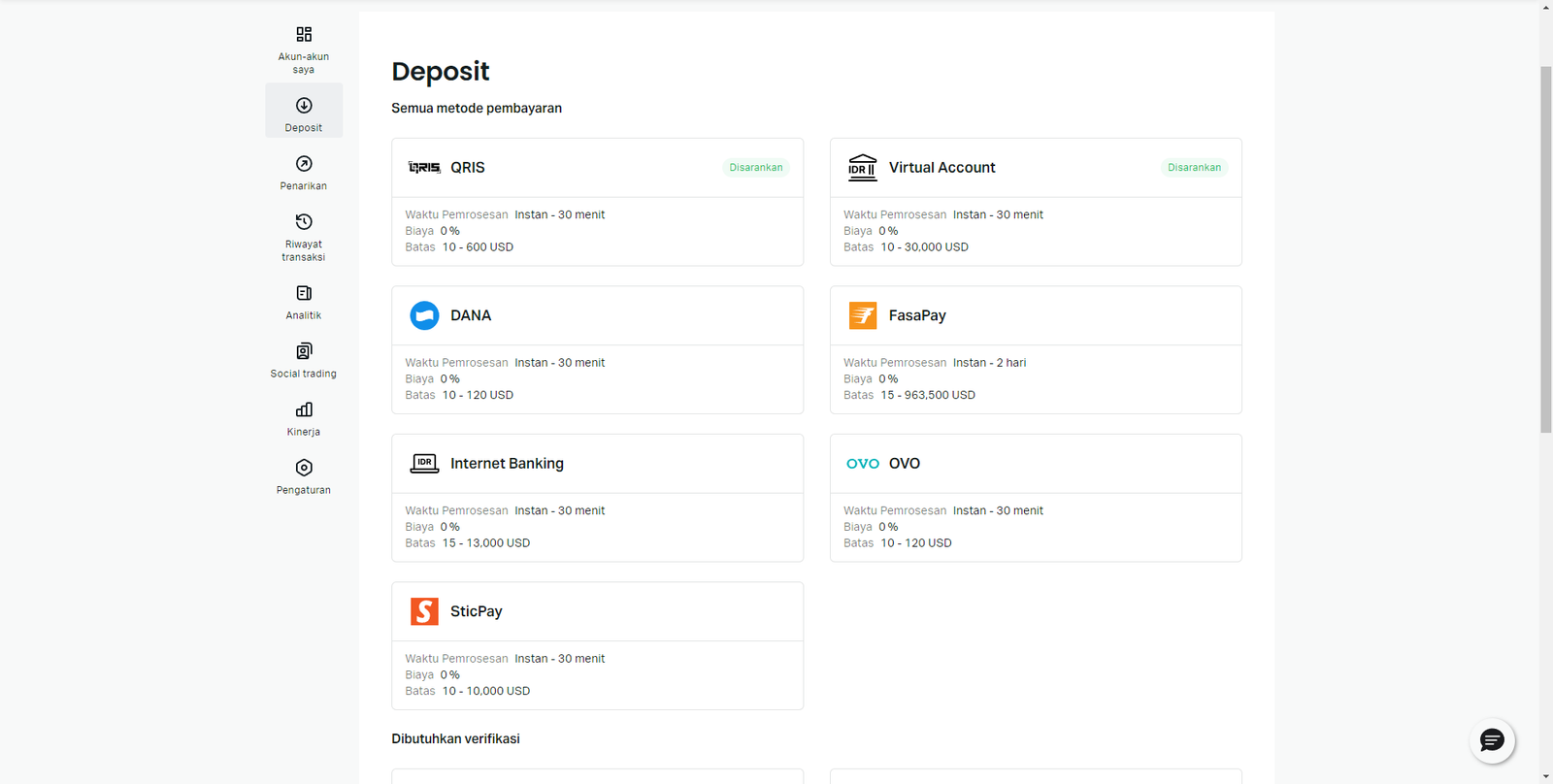Click the FasaPay orange logo
Screen dimensions: 1553x784
pyautogui.click(x=863, y=315)
